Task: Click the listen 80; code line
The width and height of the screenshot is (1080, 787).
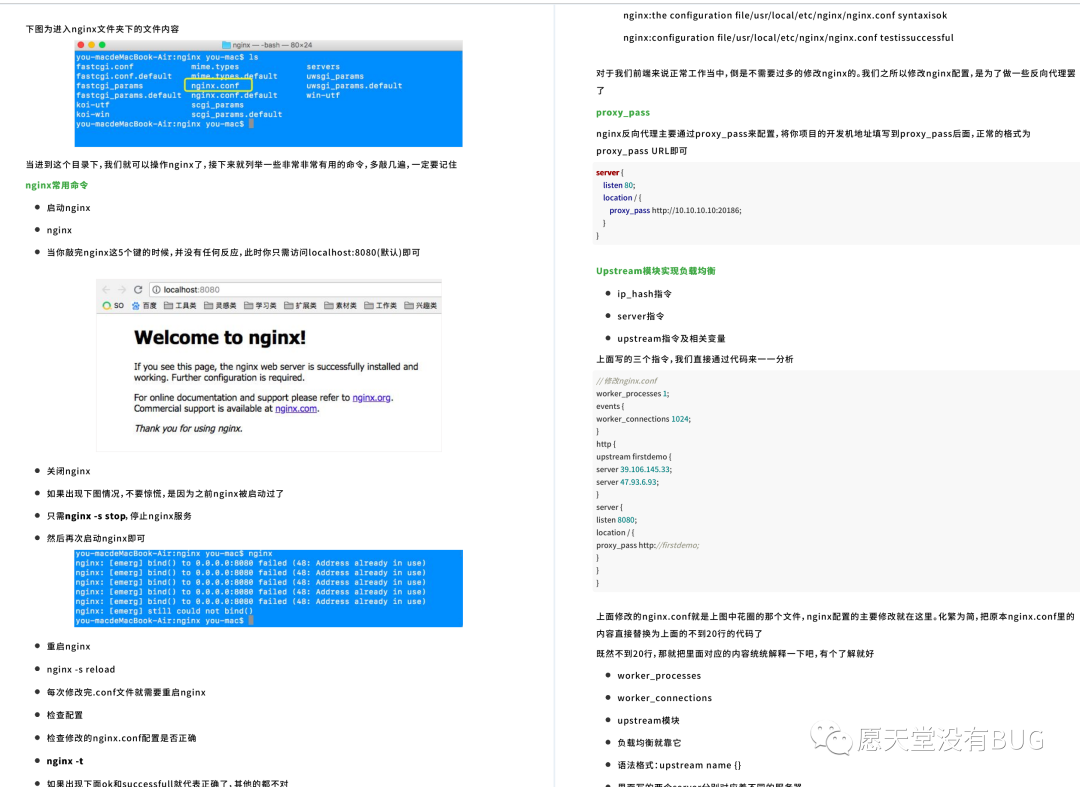Action: pyautogui.click(x=619, y=185)
